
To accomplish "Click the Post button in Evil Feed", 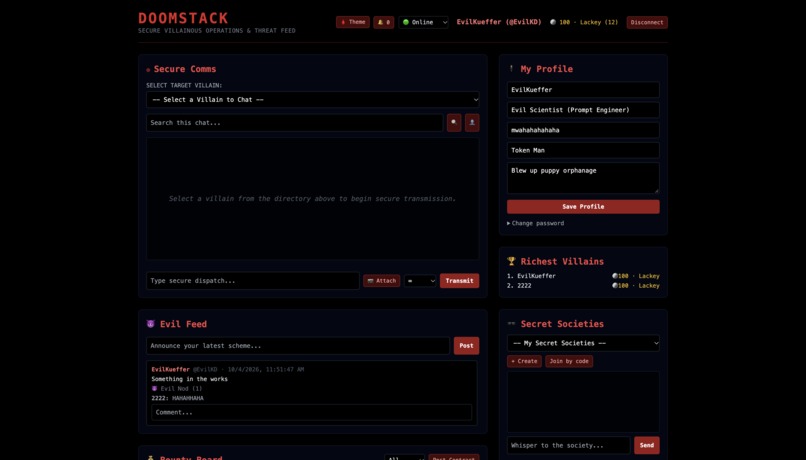I will click(466, 345).
